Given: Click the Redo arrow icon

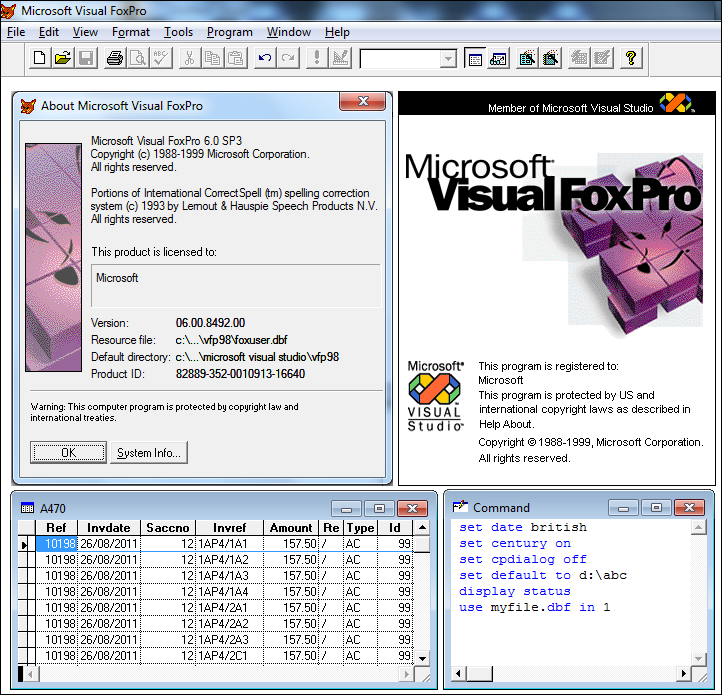Looking at the screenshot, I should pyautogui.click(x=288, y=58).
